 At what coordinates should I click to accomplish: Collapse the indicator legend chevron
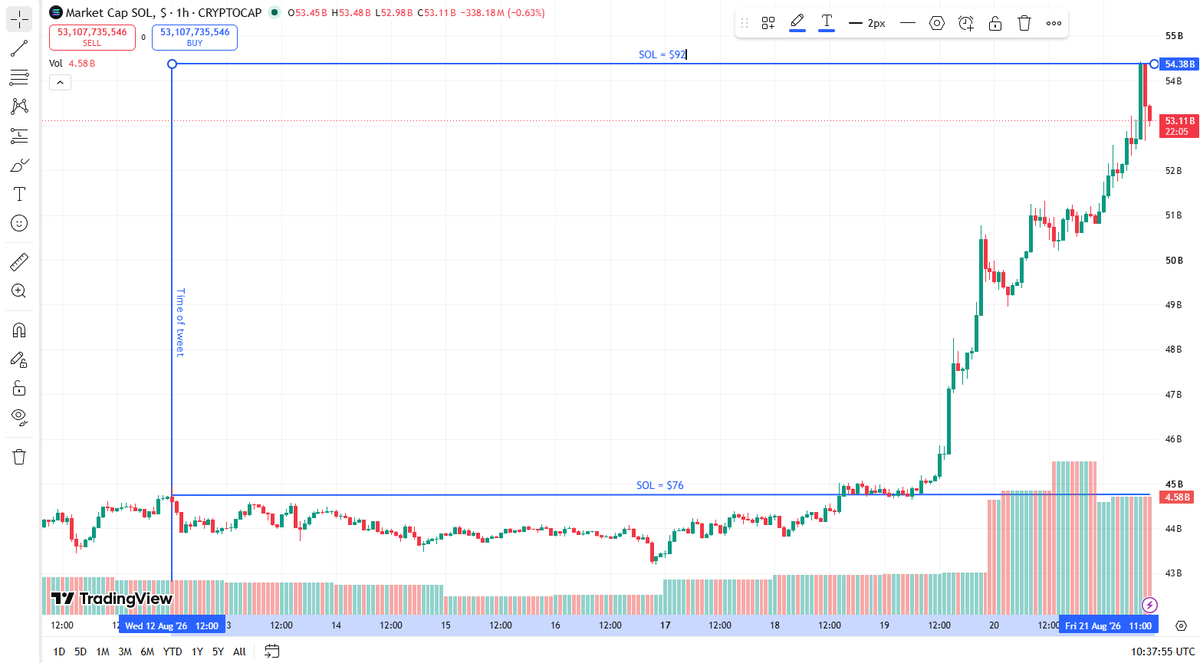[x=58, y=82]
